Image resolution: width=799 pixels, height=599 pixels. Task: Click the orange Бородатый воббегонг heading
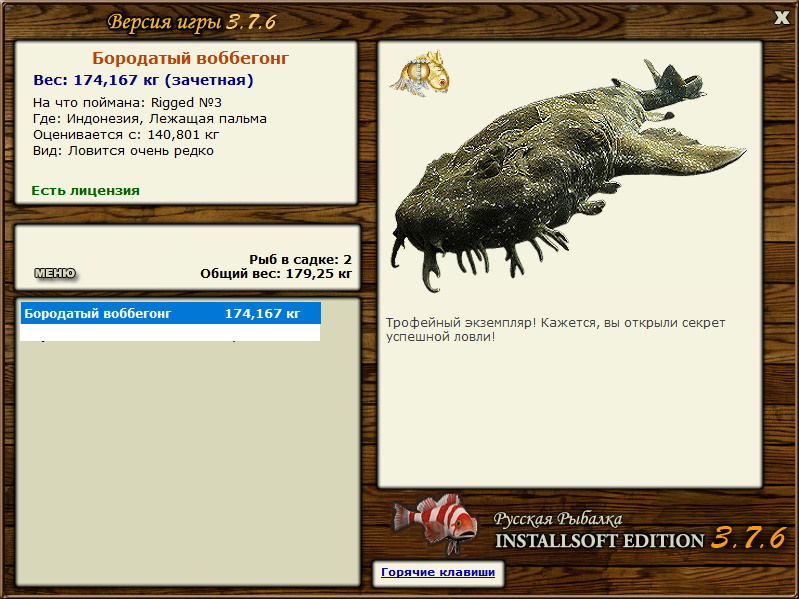tap(191, 58)
